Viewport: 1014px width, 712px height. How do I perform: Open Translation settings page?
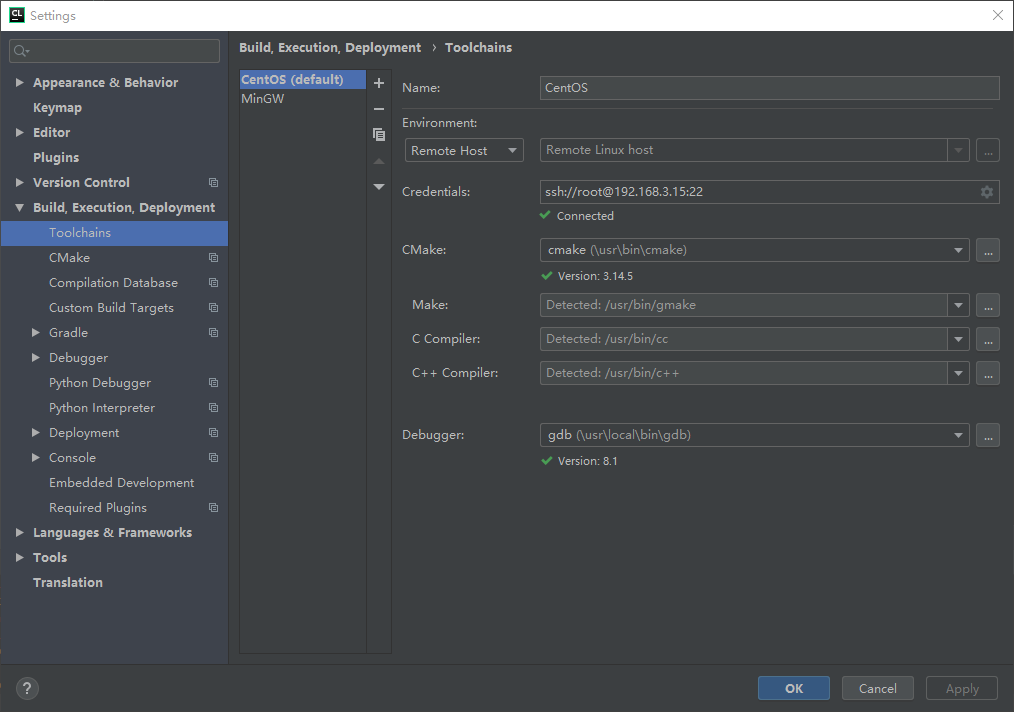coord(68,583)
